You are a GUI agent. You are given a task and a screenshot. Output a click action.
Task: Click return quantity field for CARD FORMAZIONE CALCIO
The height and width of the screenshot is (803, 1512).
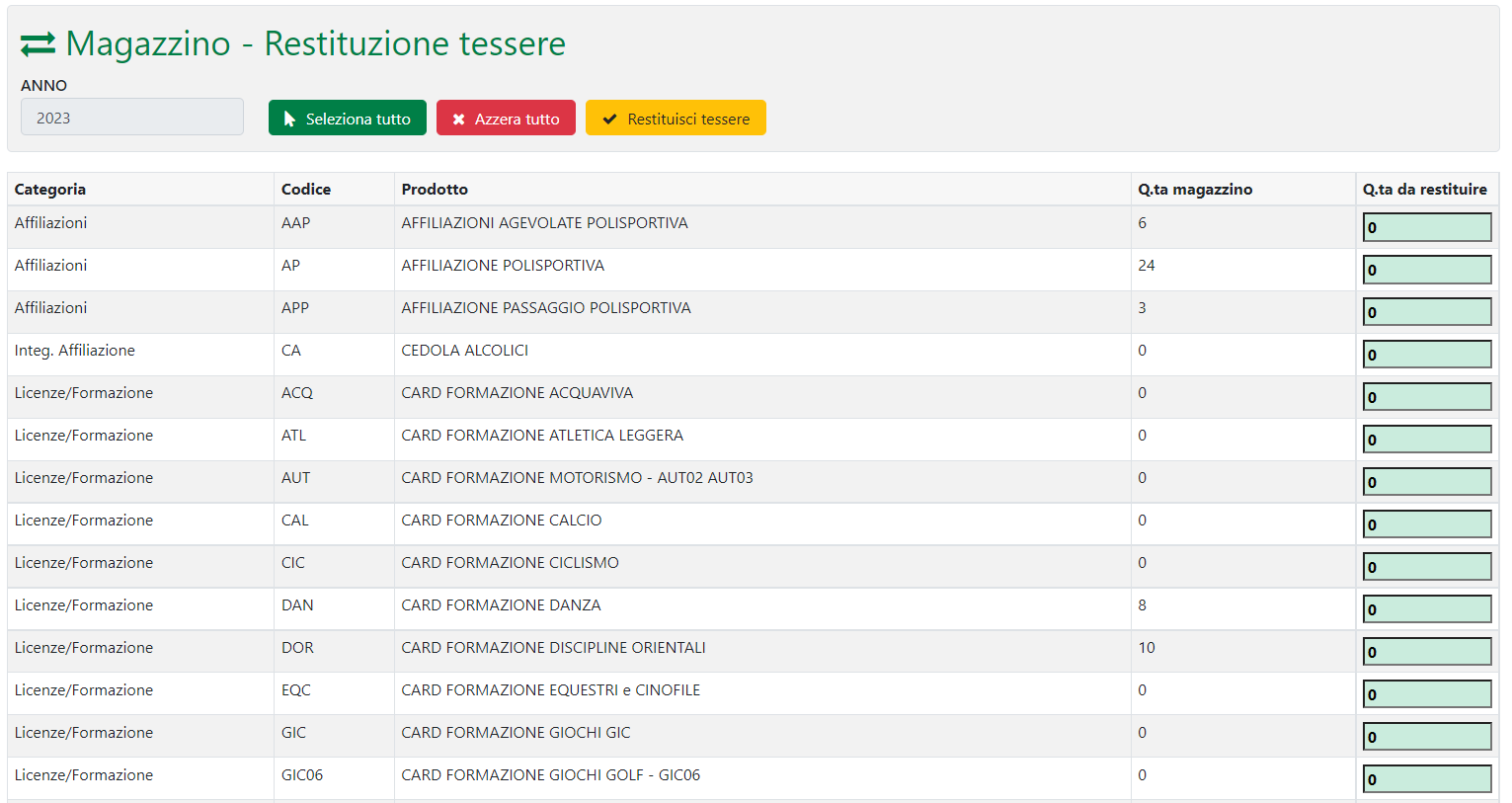pos(1426,524)
